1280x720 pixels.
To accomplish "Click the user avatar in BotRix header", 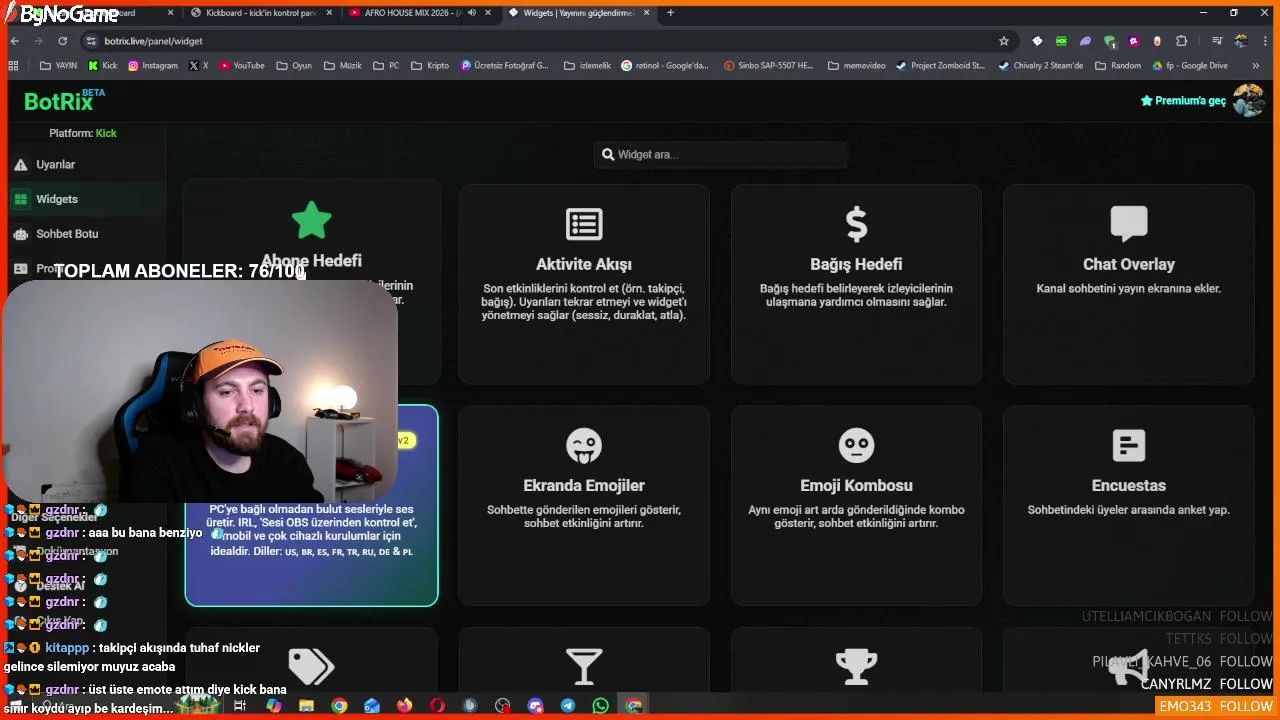I will pos(1248,100).
